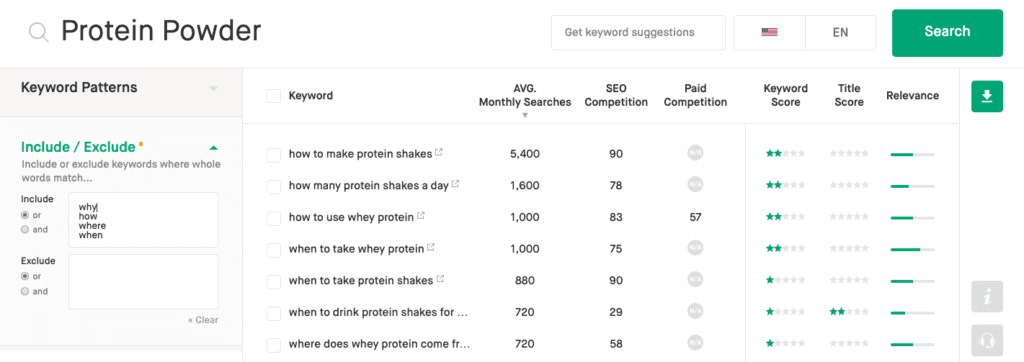Screen dimensions: 1024x362
Task: Open external link for 'how to make protein shakes'
Action: pos(439,152)
